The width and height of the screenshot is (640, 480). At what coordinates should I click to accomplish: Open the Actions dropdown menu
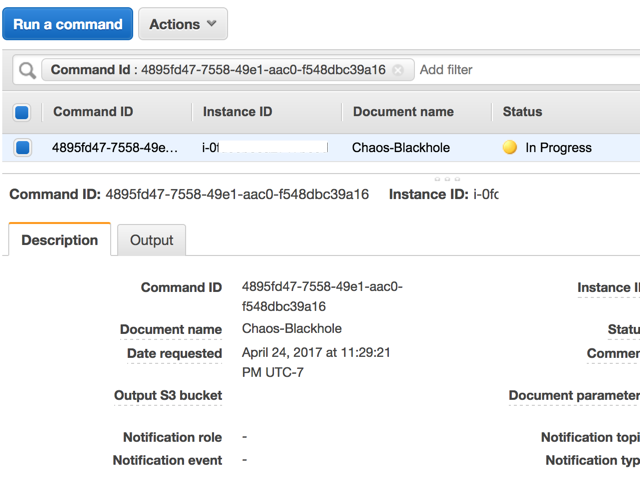click(182, 24)
